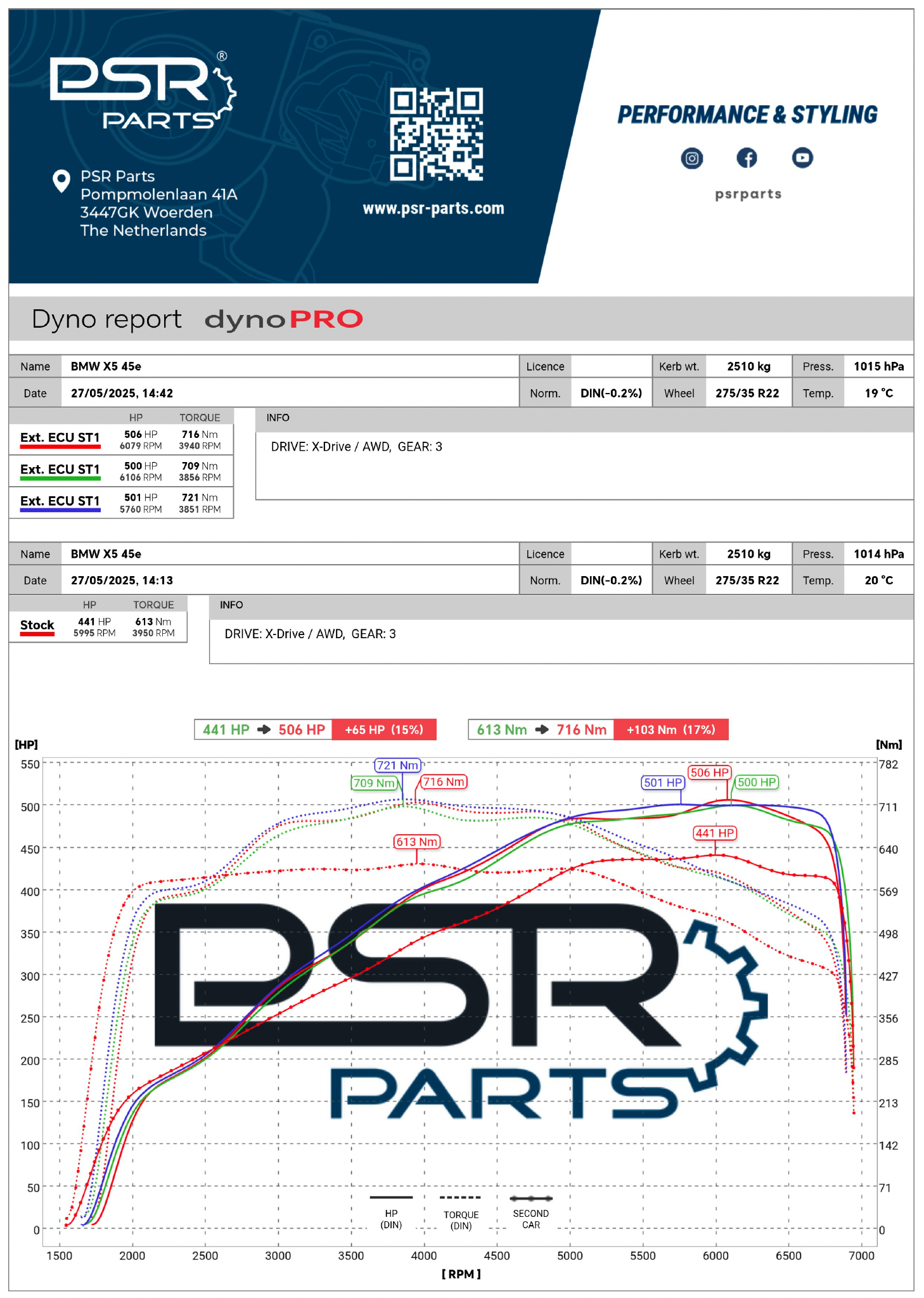Click the blue swatch under Ext. ECU ST1
This screenshot has height=1298, width=924.
pos(60,510)
